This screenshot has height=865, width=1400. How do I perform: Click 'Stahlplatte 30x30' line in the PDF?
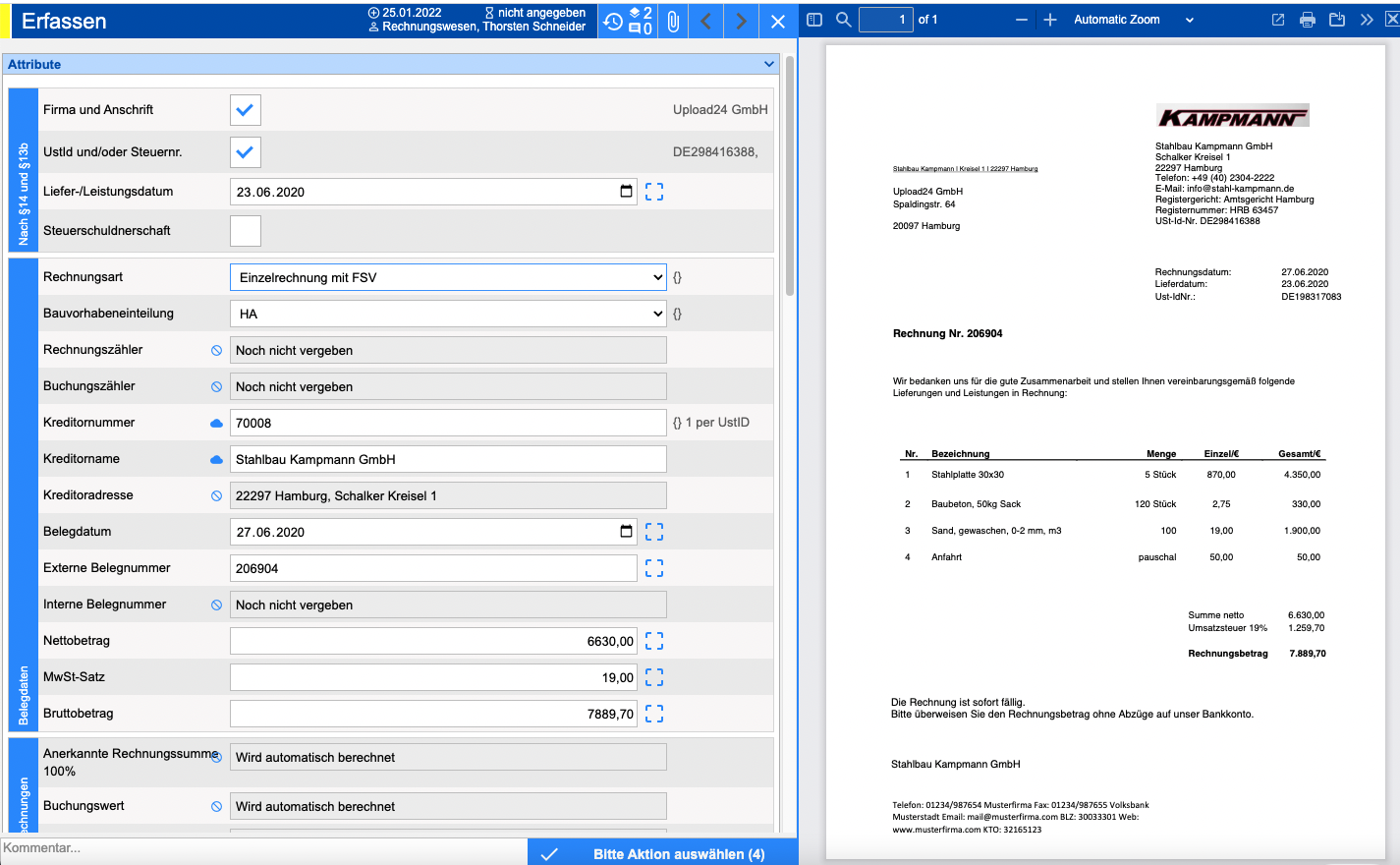968,475
